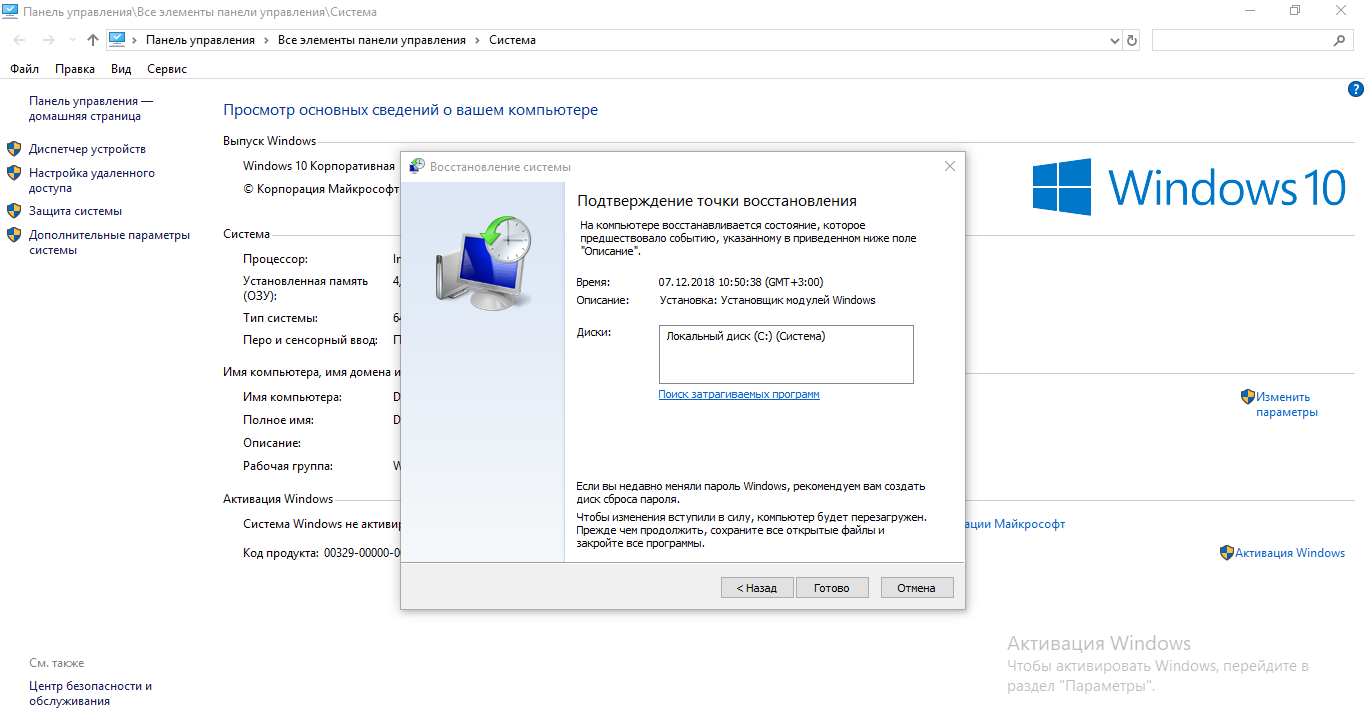Screen dimensions: 1365x718
Task: Click the shield icon beside Диспетчер устройств
Action: 14,148
